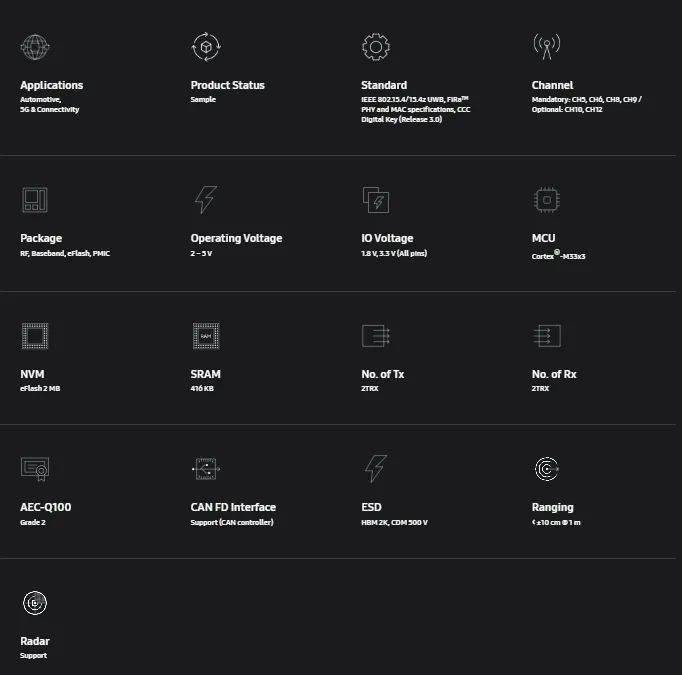Viewport: 682px width, 675px height.
Task: Click the No. of Rx arrows icon
Action: 547,336
